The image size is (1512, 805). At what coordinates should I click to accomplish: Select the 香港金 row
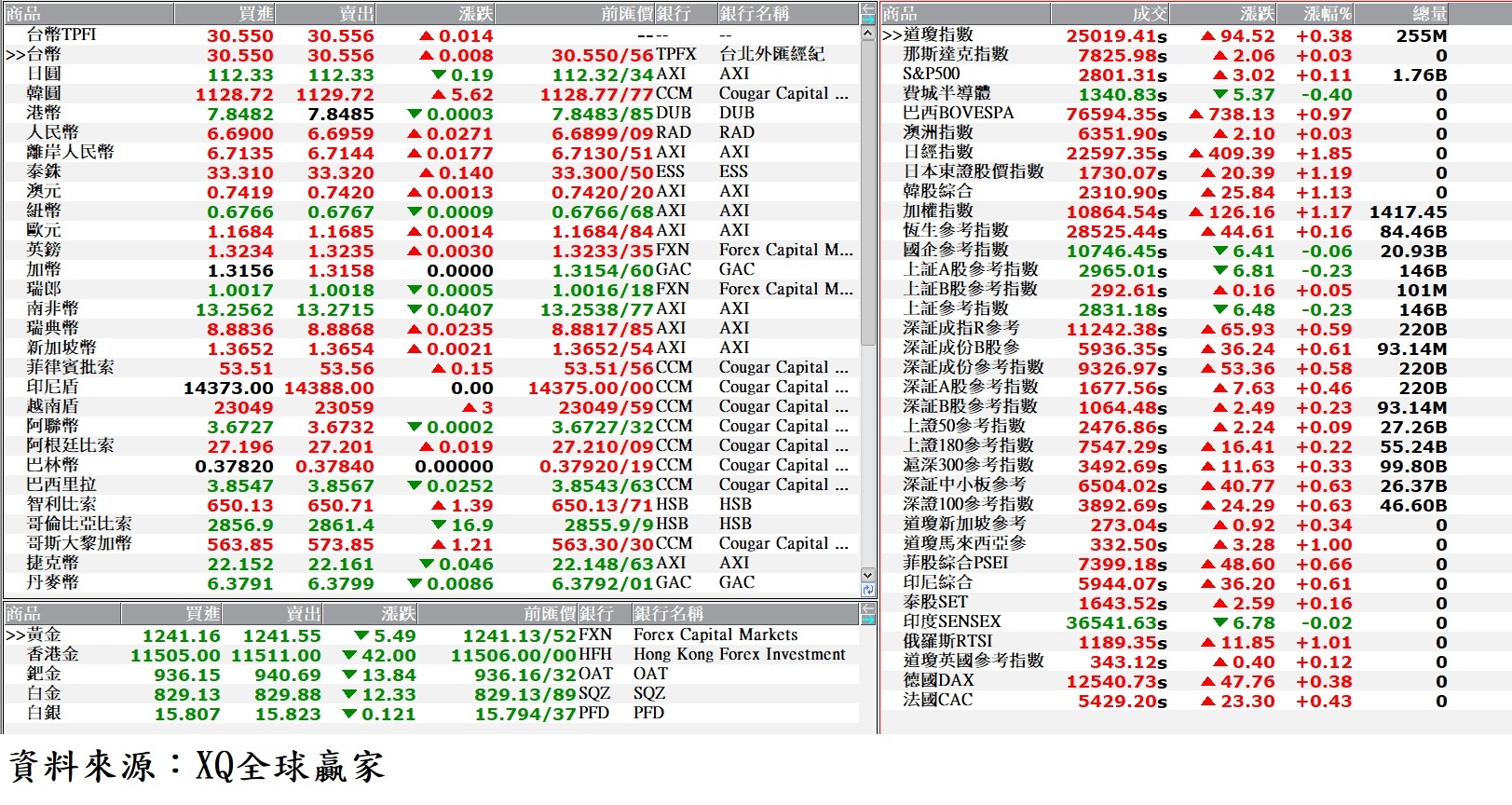point(430,654)
